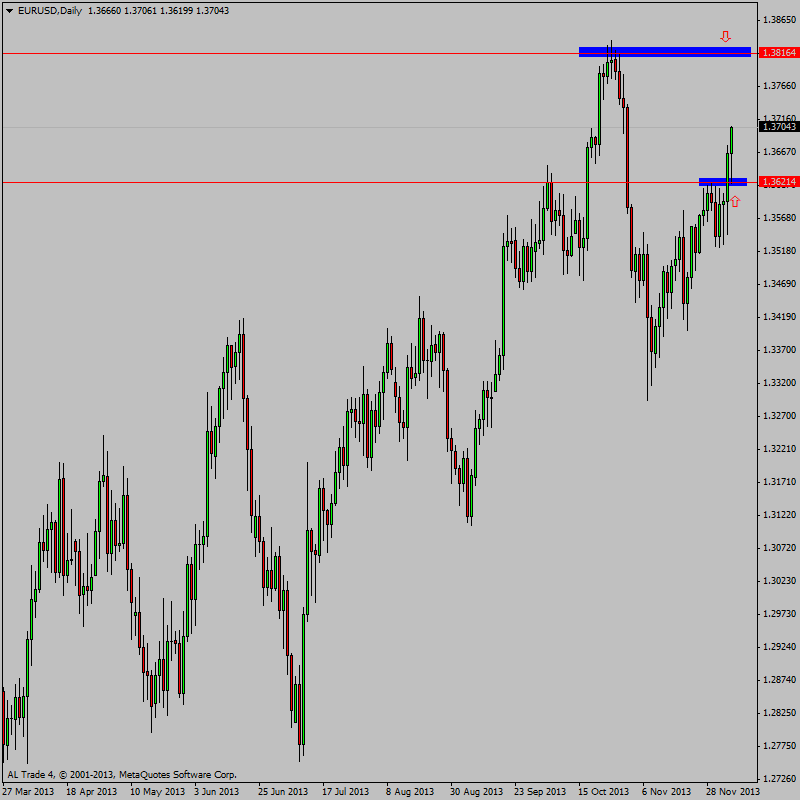This screenshot has width=800, height=800.
Task: Select the upper blue rectangle zone
Action: point(664,52)
